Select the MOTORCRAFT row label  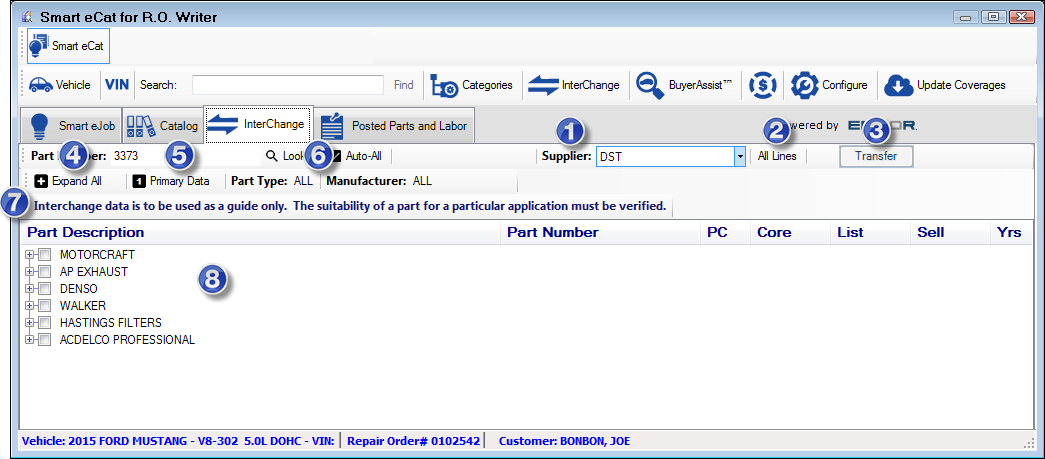tap(97, 254)
